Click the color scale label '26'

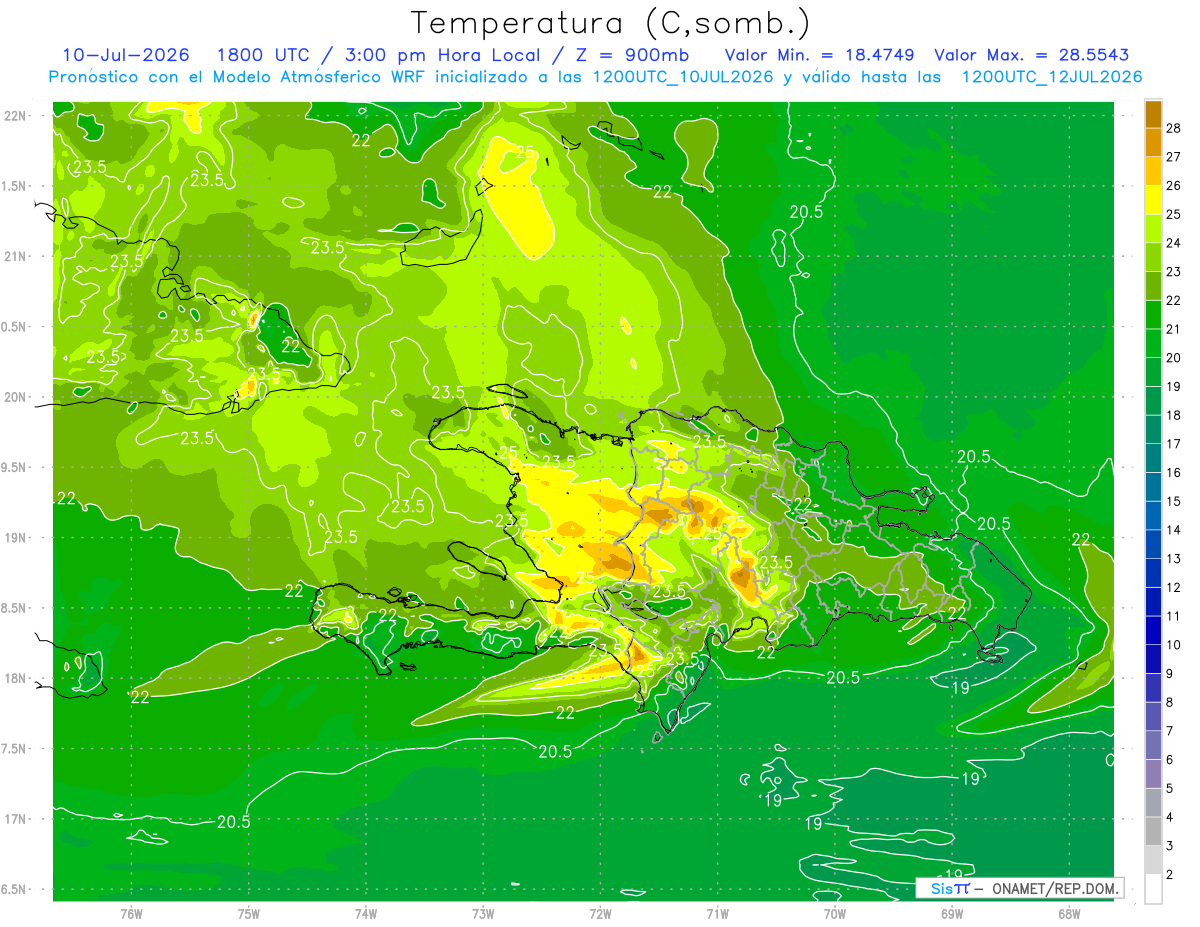tap(1174, 186)
